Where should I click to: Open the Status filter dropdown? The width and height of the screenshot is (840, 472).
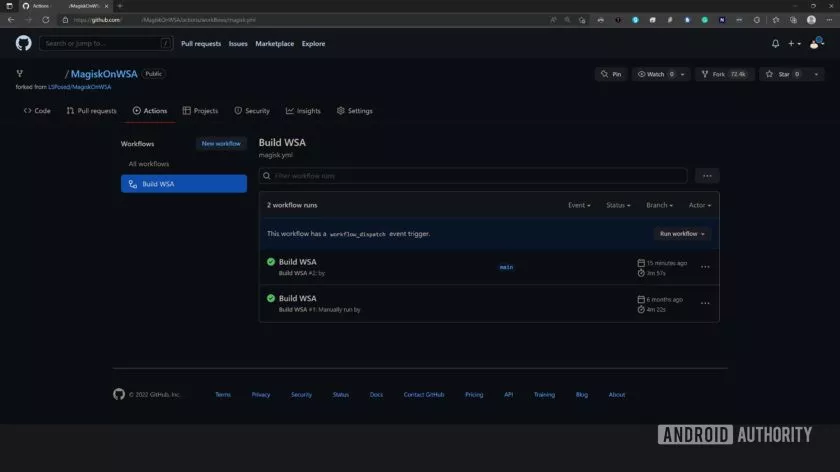pyautogui.click(x=618, y=205)
